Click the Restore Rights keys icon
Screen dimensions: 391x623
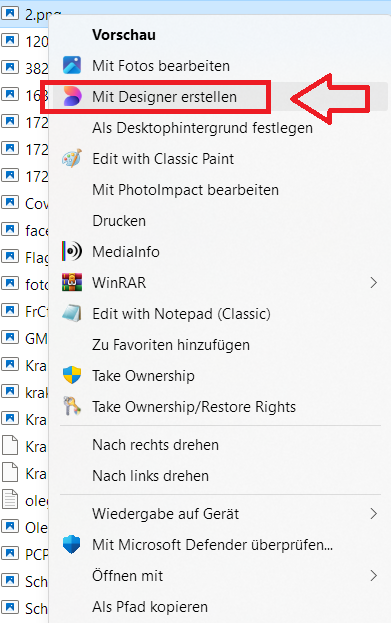72,406
